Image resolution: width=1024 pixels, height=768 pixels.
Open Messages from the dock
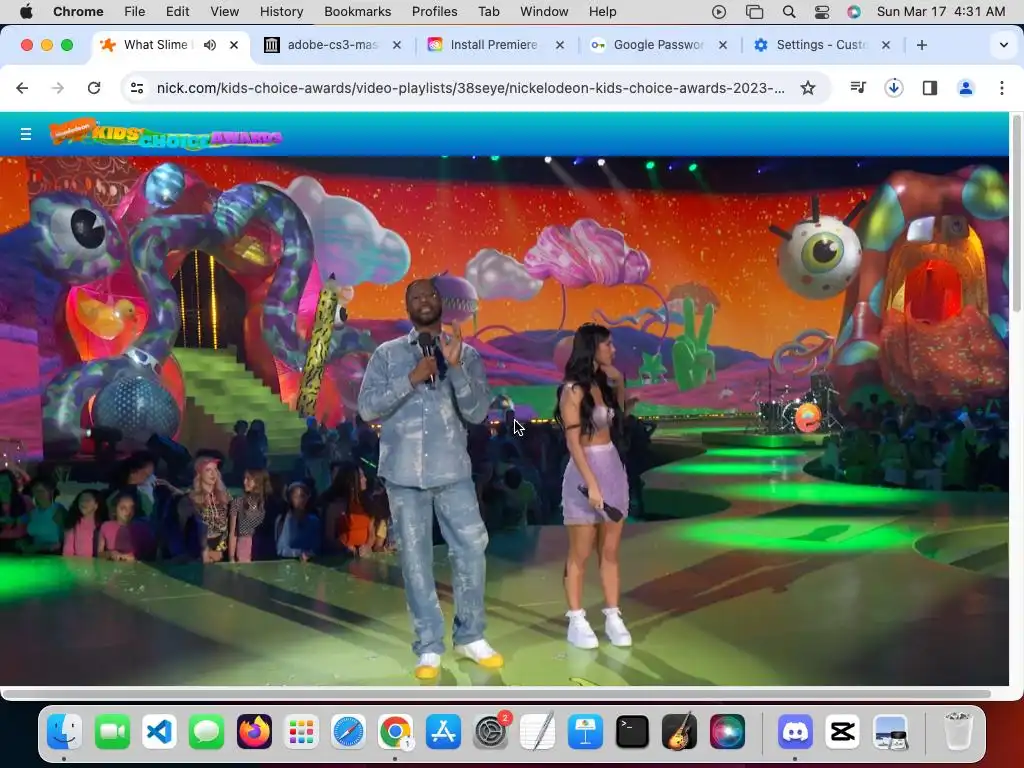point(206,731)
